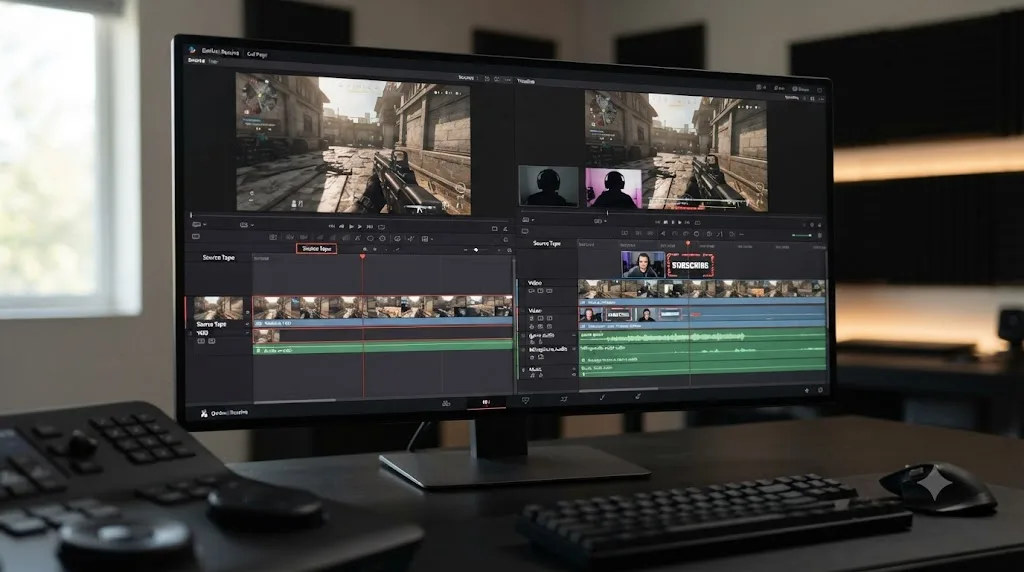Image resolution: width=1024 pixels, height=572 pixels.
Task: Switch to the Source sub-tab below the logo
Action: [x=196, y=61]
